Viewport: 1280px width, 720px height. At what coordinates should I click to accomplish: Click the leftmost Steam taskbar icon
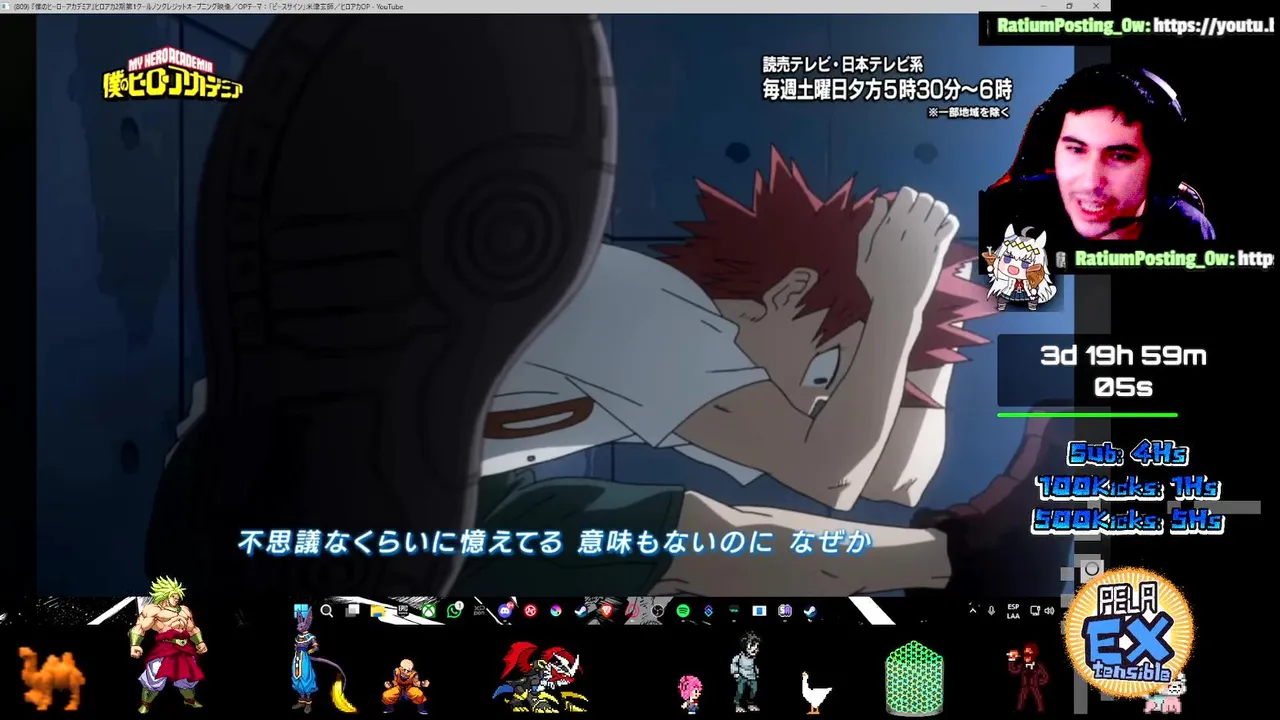(581, 611)
